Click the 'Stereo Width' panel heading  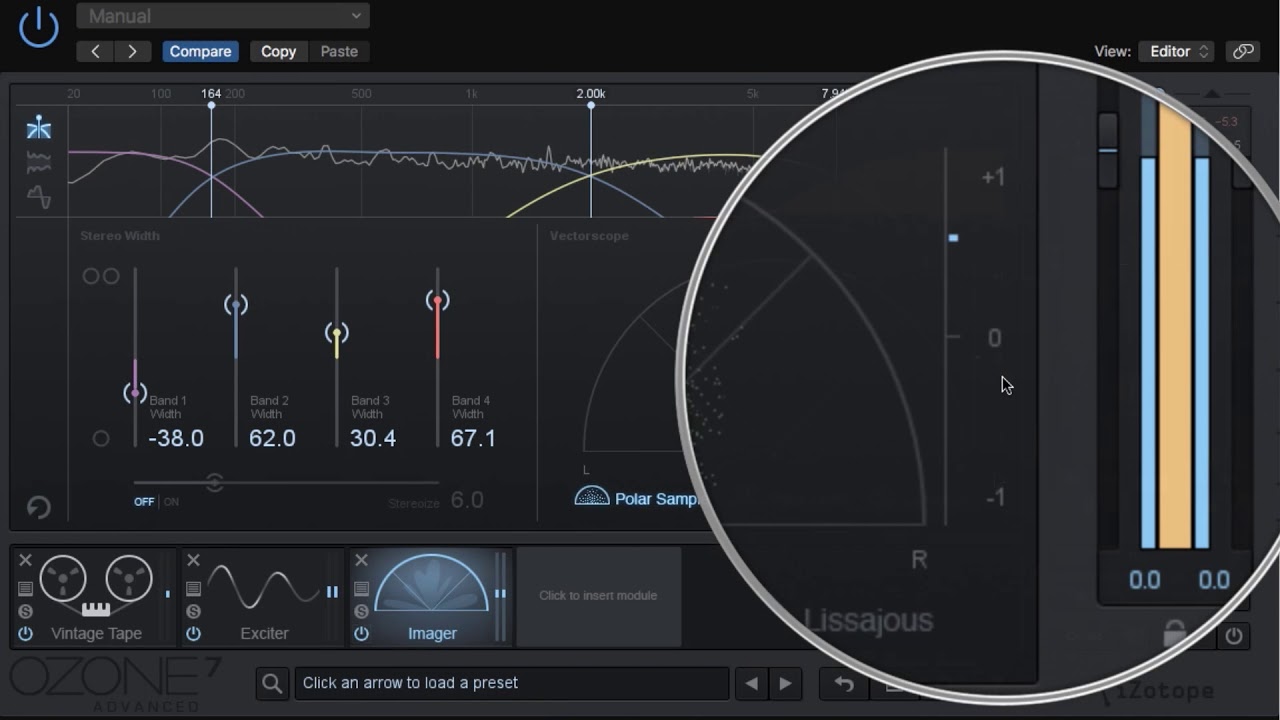click(120, 236)
